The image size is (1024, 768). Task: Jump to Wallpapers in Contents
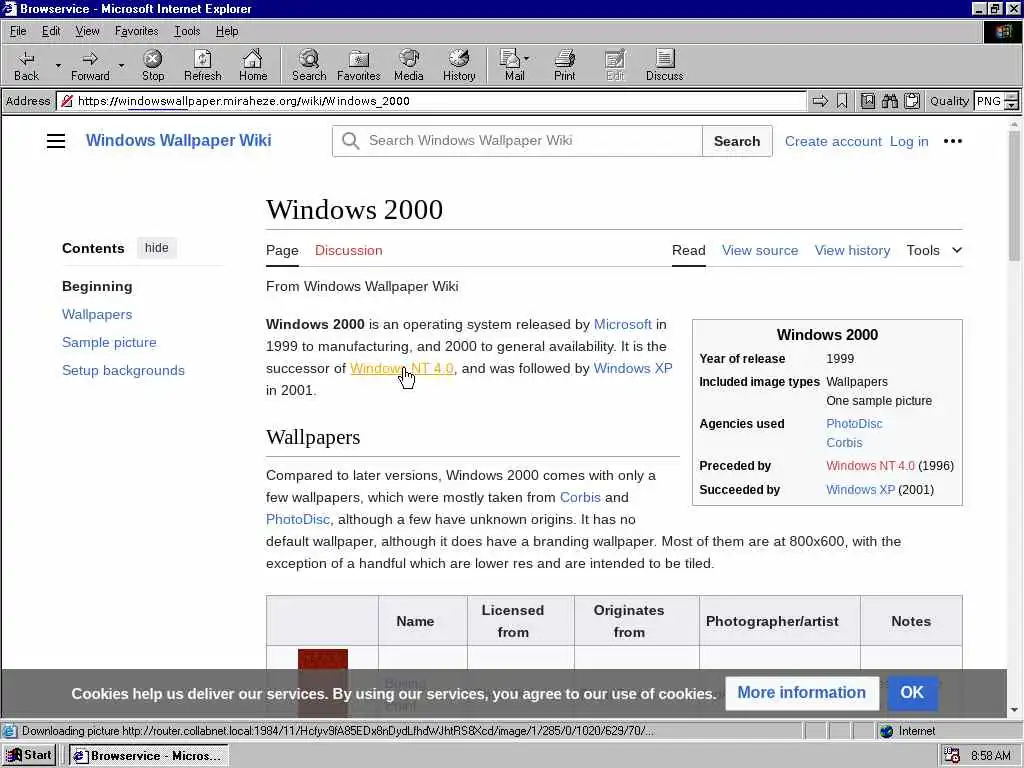point(97,314)
